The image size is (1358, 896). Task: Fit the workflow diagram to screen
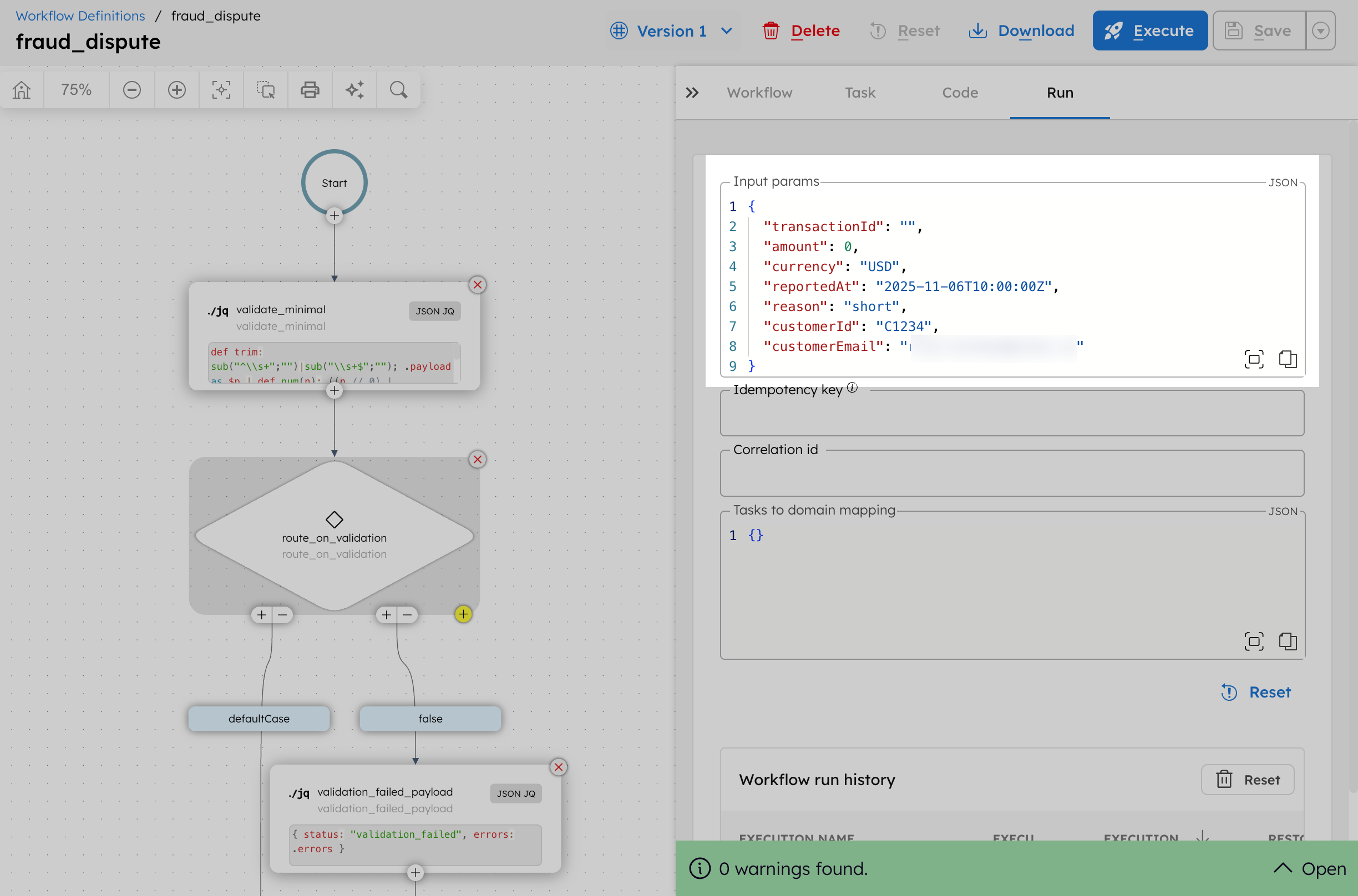221,90
